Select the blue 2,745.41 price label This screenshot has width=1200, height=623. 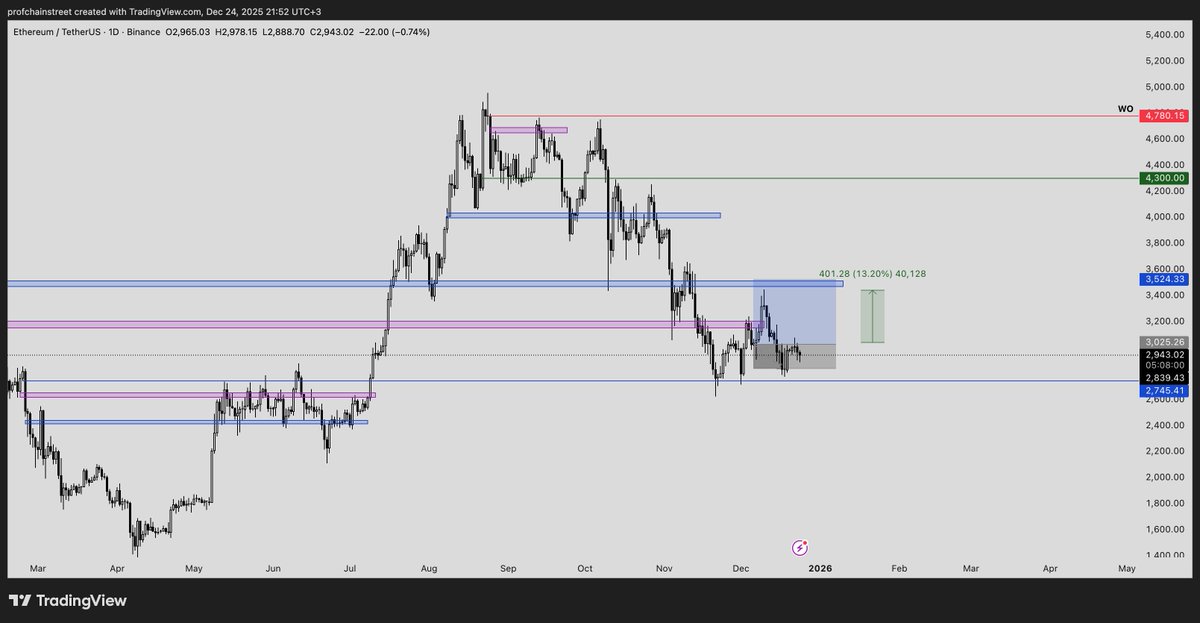click(1165, 390)
